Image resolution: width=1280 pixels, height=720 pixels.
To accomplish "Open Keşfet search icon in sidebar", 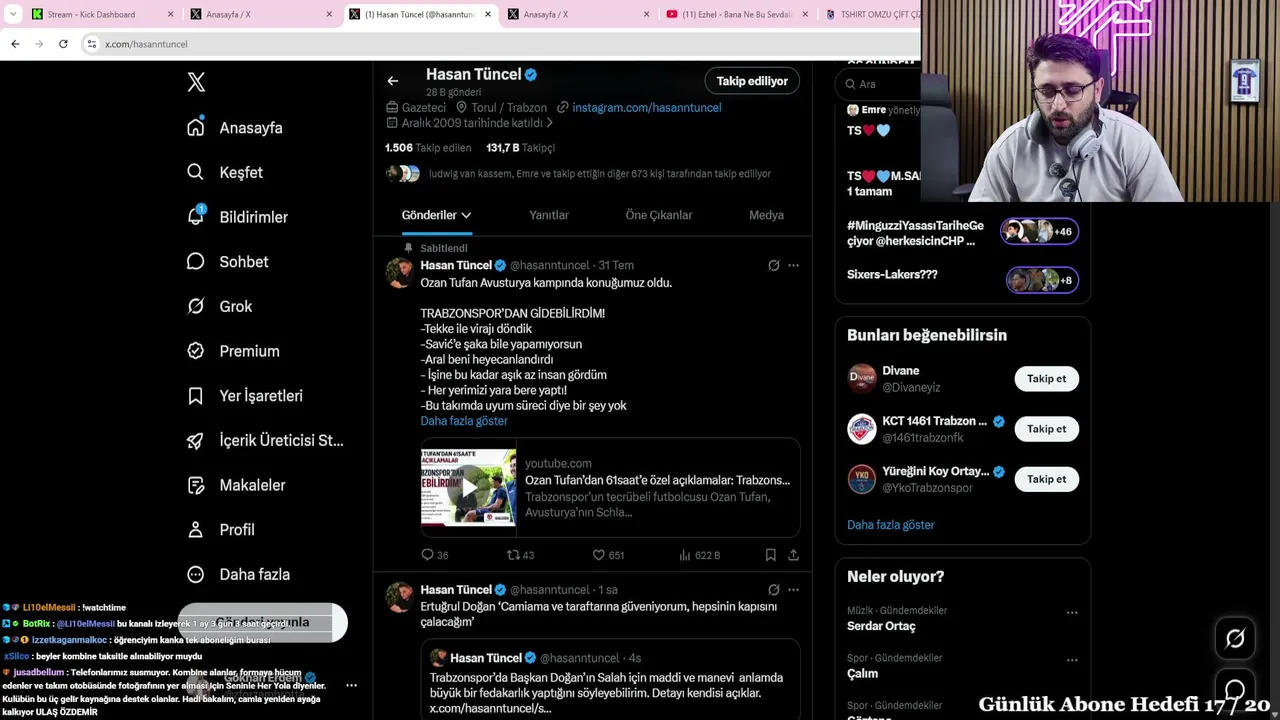I will (196, 172).
